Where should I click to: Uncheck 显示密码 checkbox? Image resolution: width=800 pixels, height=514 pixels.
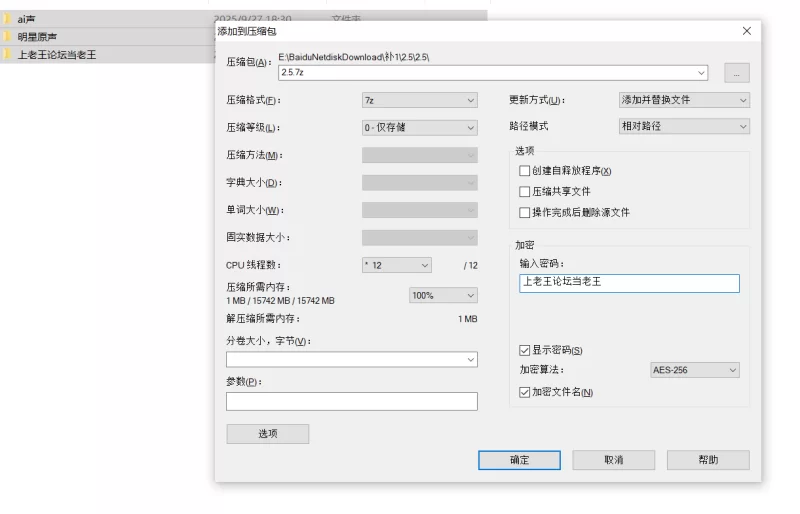pyautogui.click(x=525, y=350)
